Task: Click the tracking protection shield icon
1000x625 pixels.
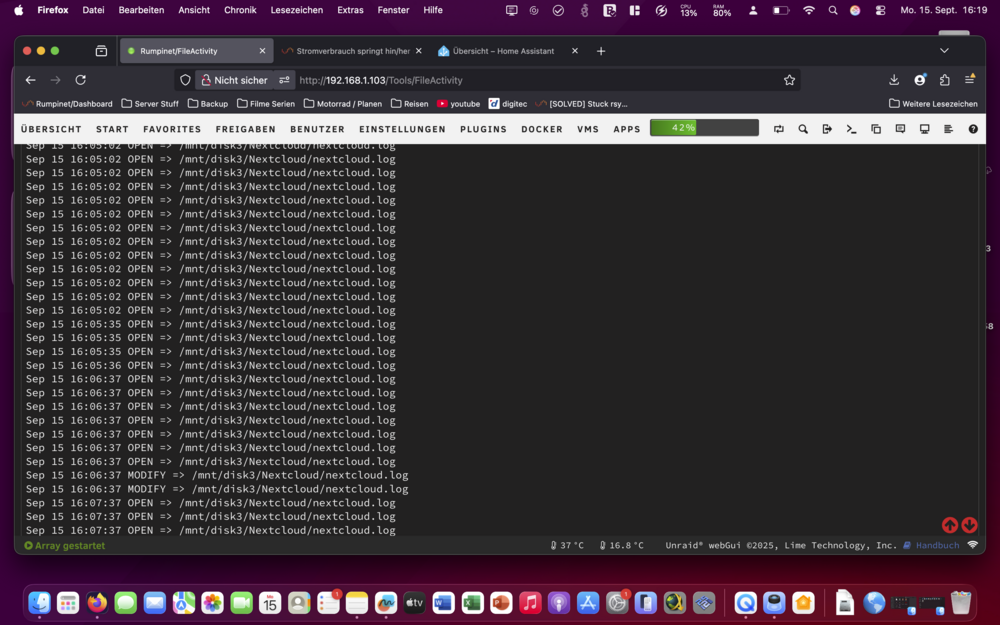Action: 185,80
